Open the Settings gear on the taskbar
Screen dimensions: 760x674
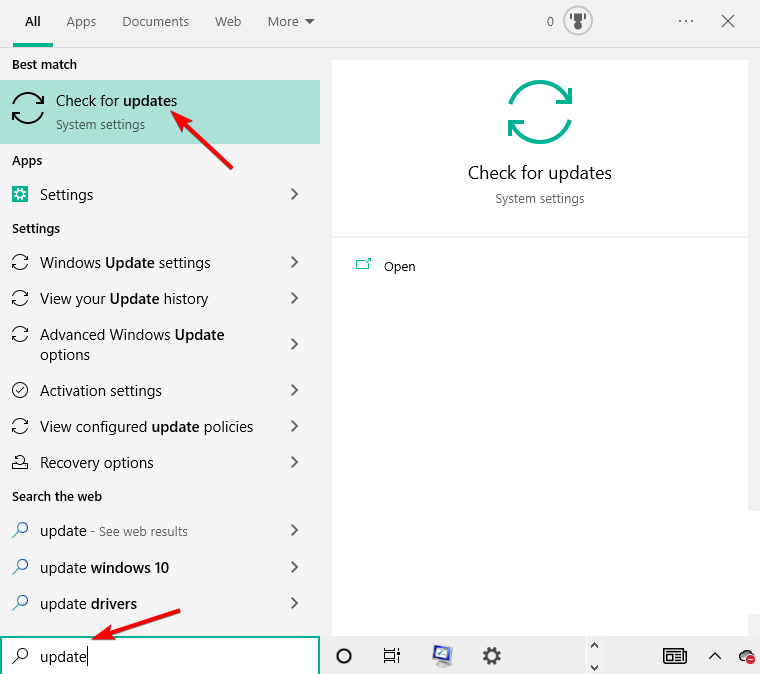[491, 656]
